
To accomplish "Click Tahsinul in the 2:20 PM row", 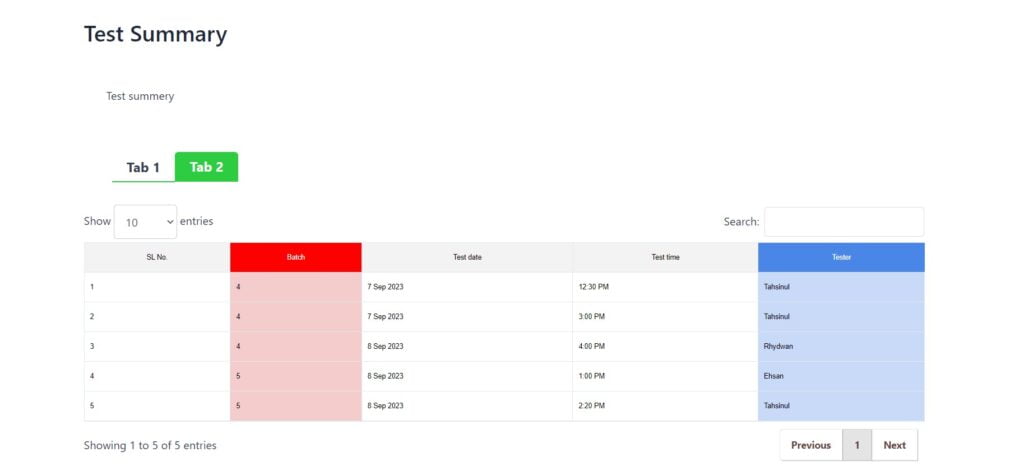I will 841,406.
